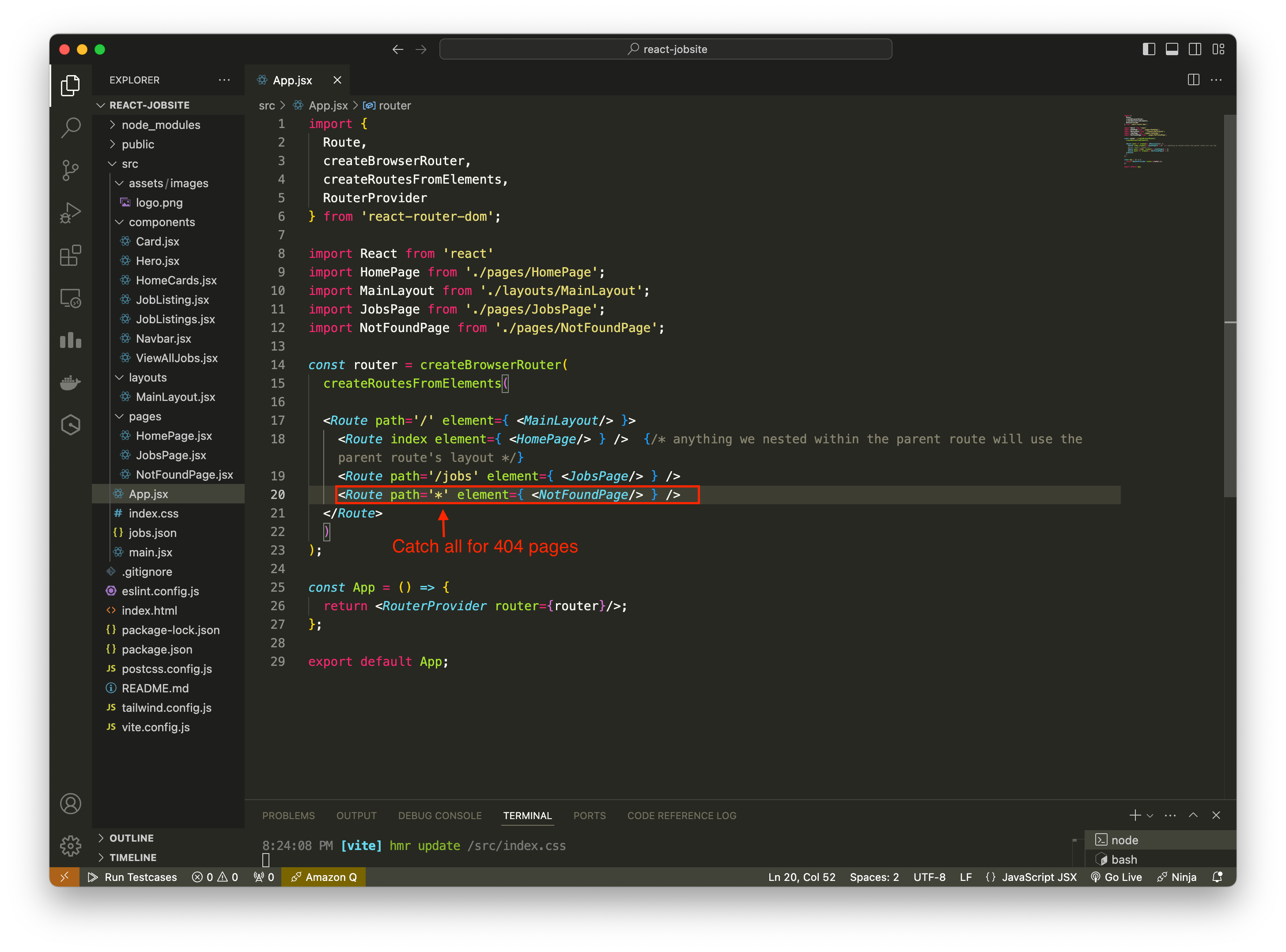Viewport: 1286px width, 952px height.
Task: Change UTF-8 encoding
Action: [x=929, y=877]
